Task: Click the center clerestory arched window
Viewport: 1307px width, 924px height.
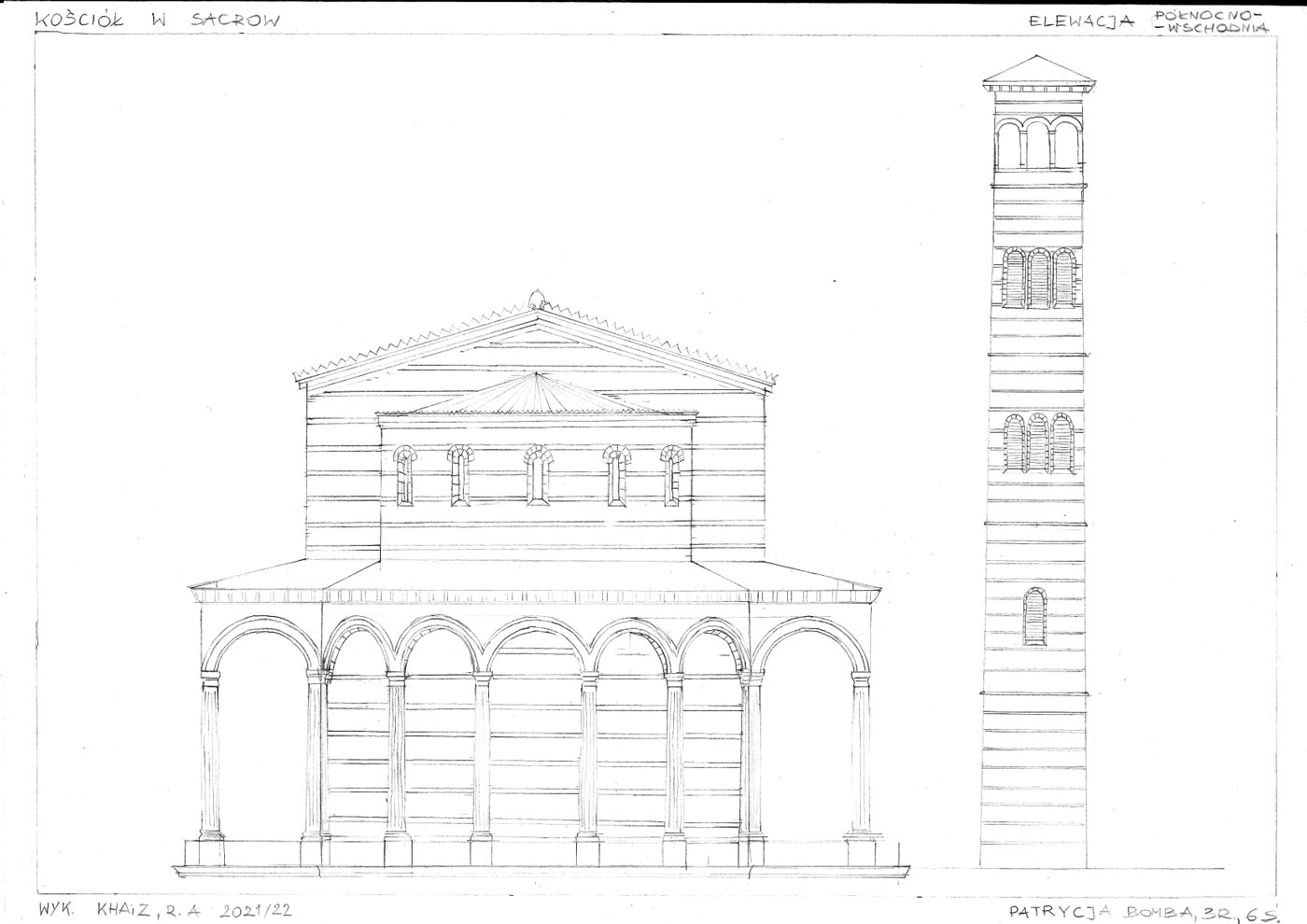Action: pyautogui.click(x=536, y=475)
